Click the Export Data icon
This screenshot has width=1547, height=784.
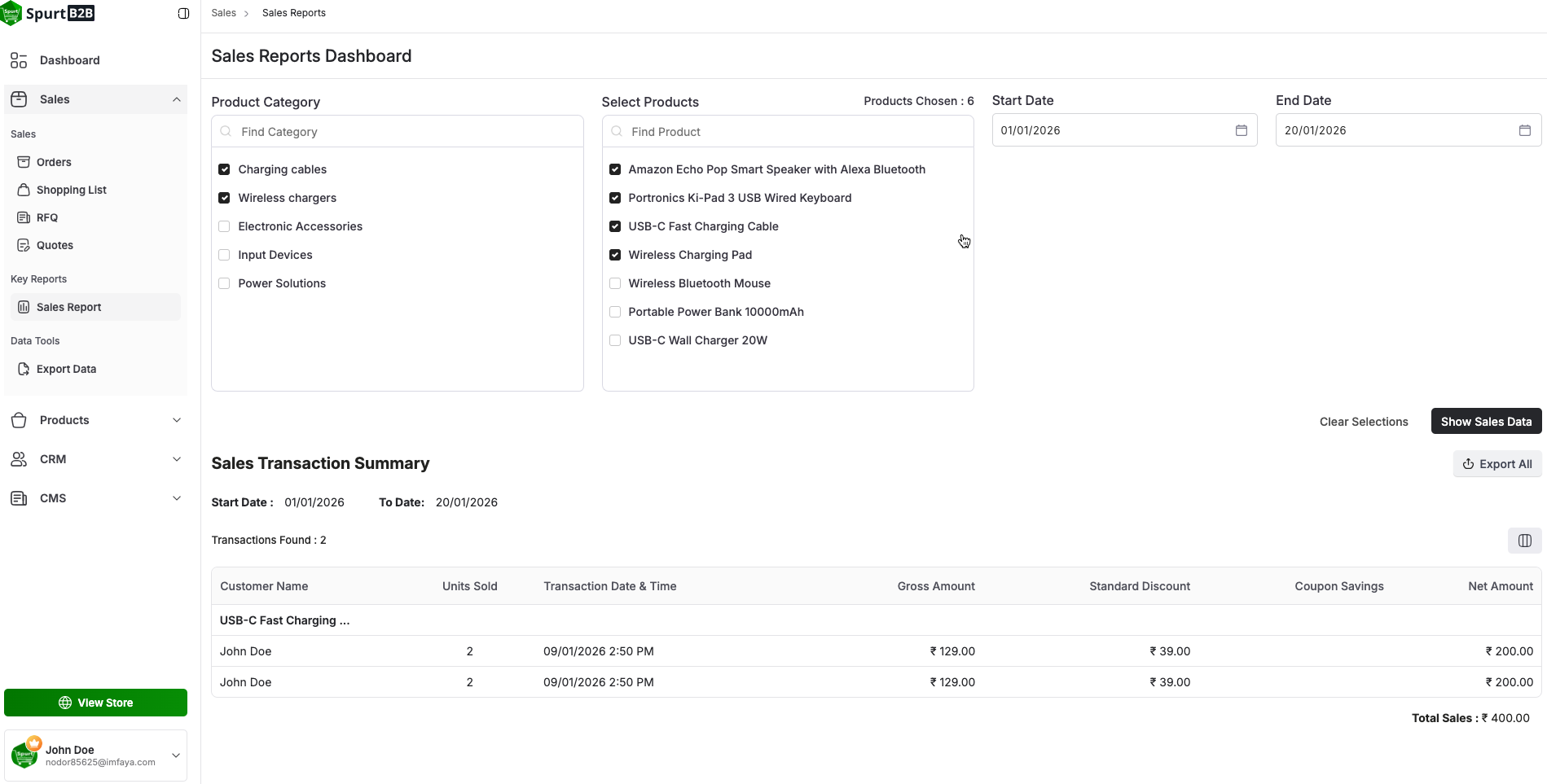(x=24, y=369)
